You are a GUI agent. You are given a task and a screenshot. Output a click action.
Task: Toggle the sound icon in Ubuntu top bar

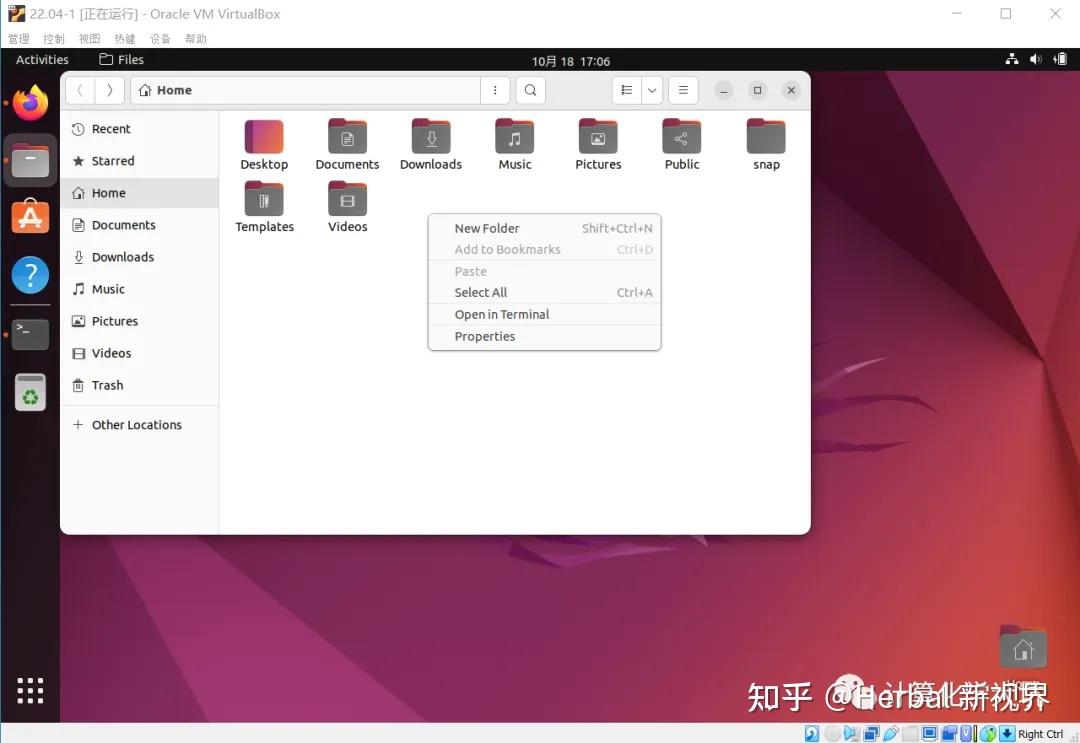1036,59
